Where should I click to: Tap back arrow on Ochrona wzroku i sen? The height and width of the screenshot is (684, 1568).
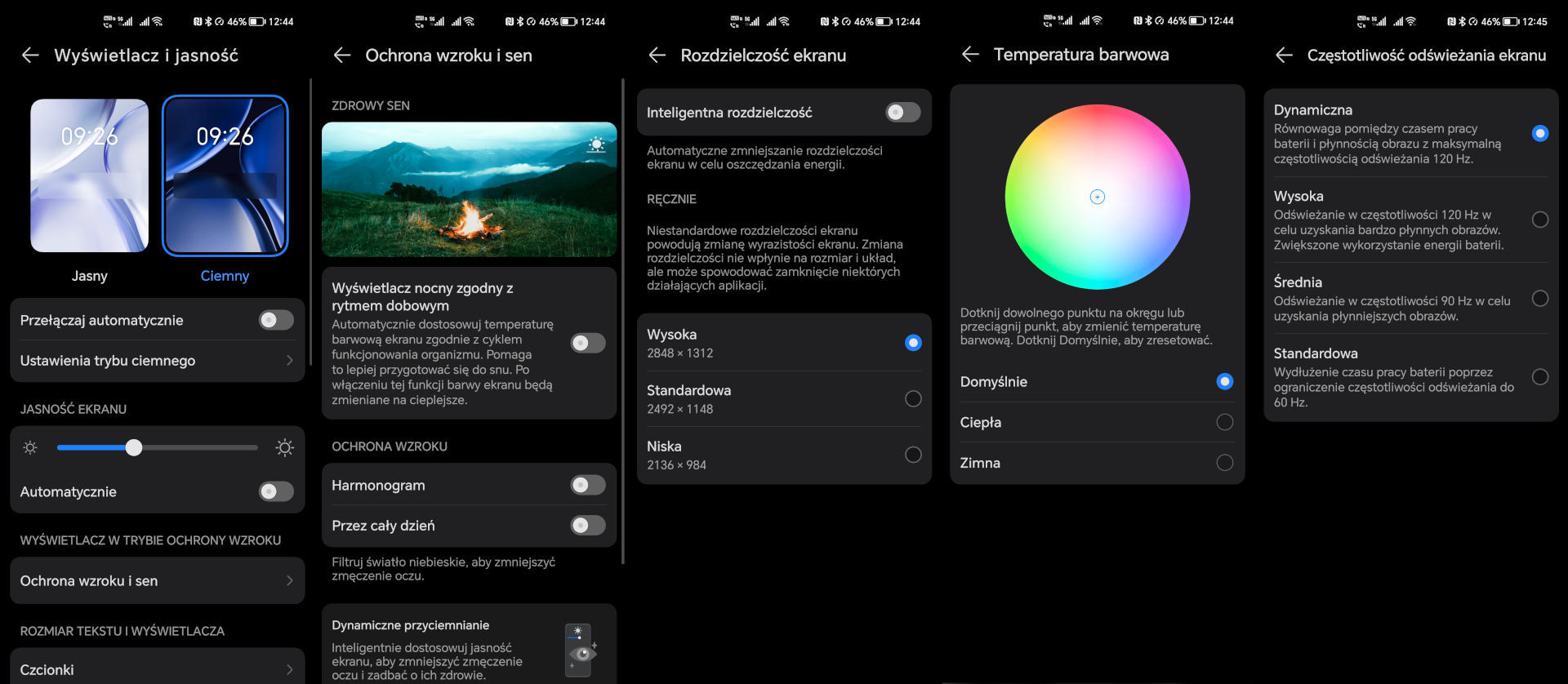(x=342, y=56)
